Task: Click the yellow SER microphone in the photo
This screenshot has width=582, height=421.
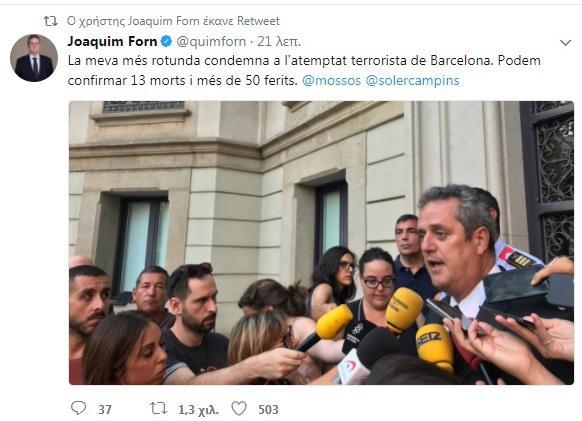Action: pyautogui.click(x=434, y=348)
